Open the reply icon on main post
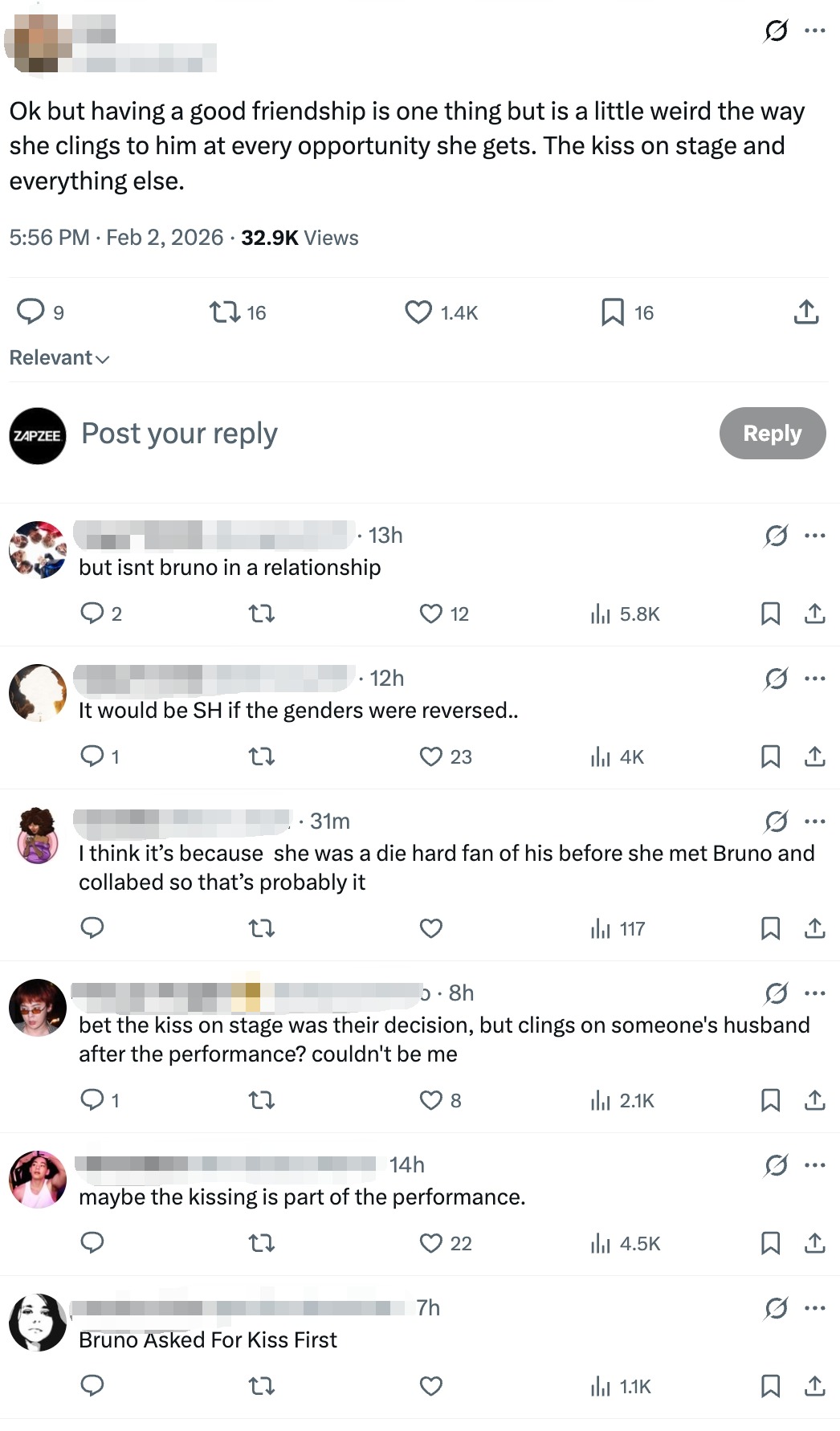Viewport: 840px width, 1431px height. (x=31, y=312)
